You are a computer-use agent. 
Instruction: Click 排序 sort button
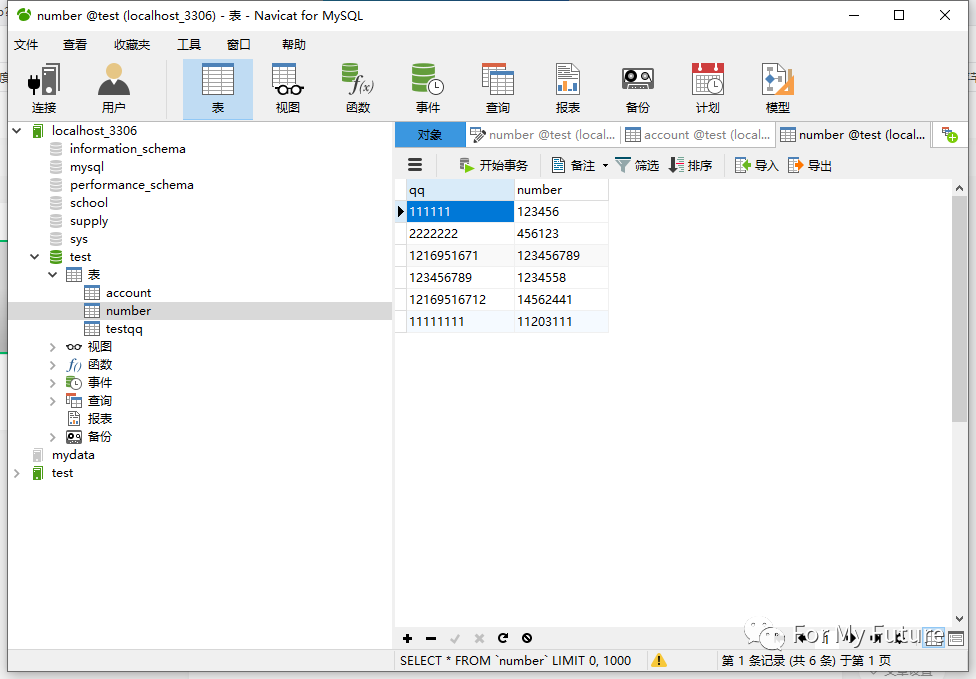point(690,166)
